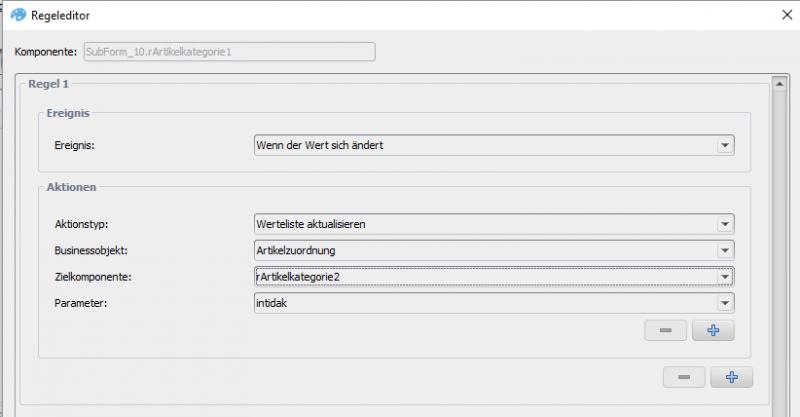The image size is (800, 417).
Task: Click the Regeleditor window title text
Action: click(x=60, y=15)
